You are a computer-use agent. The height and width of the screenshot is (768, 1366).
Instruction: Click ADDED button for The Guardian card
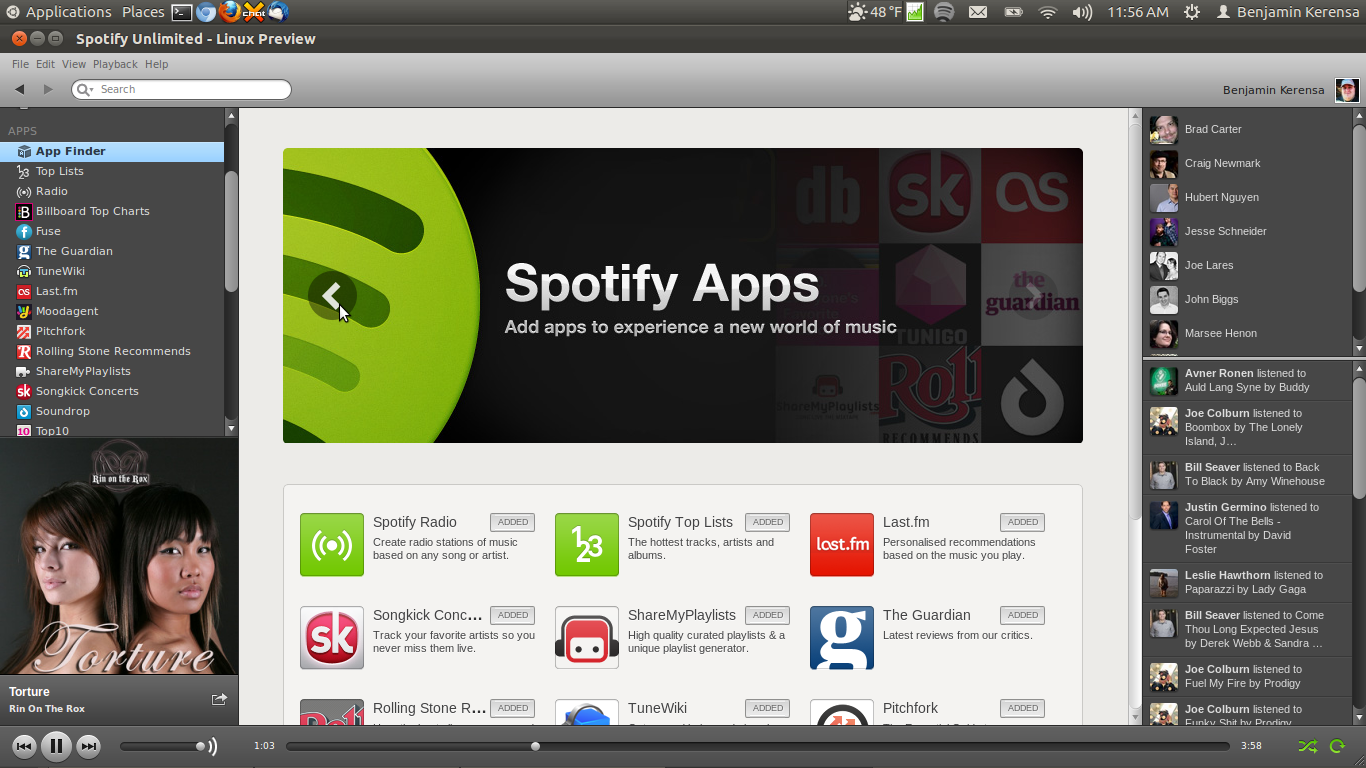click(x=1023, y=615)
